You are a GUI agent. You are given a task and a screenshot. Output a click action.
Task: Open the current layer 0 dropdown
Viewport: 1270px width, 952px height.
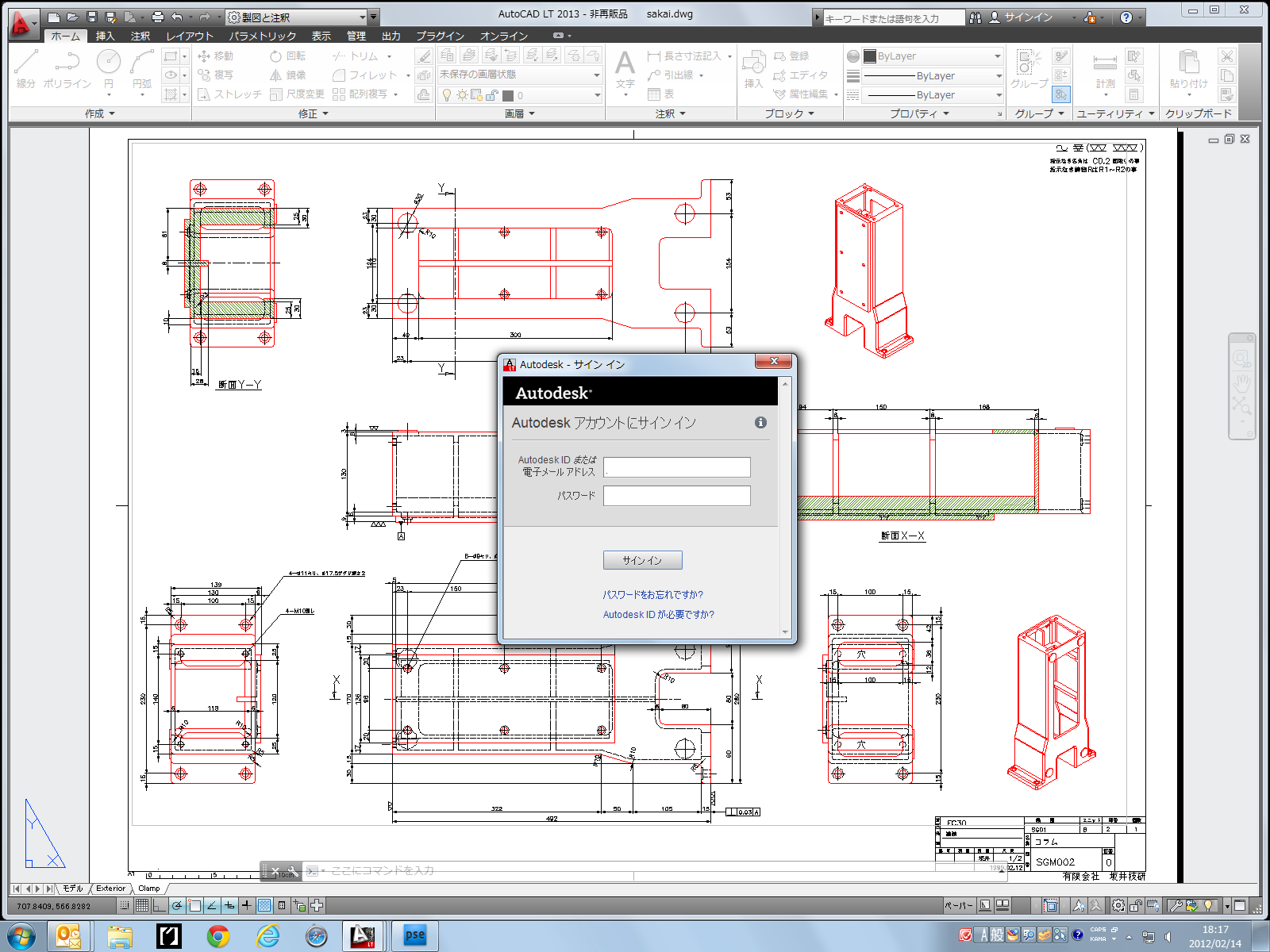[520, 95]
